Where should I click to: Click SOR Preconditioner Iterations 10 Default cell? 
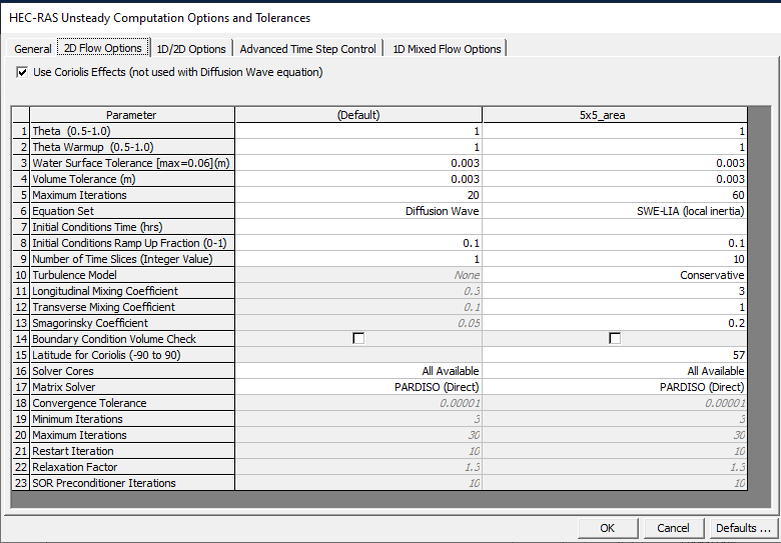[x=358, y=483]
